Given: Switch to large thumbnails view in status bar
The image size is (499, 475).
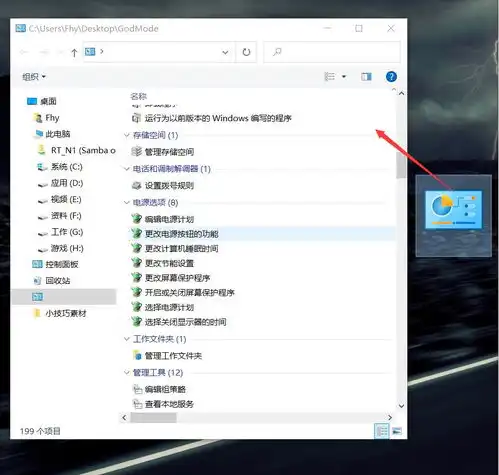Looking at the screenshot, I should click(x=397, y=431).
